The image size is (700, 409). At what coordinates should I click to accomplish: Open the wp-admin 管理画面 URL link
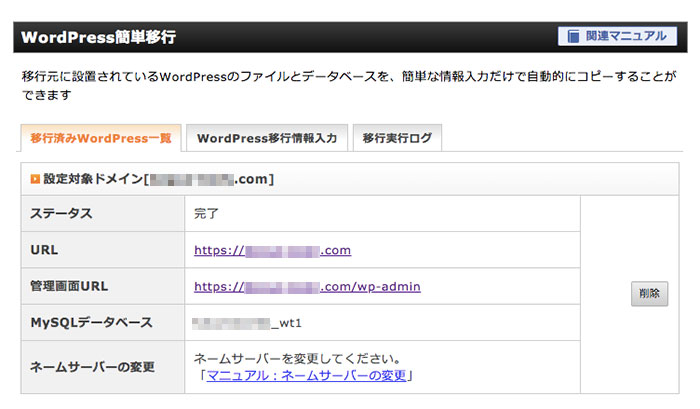pyautogui.click(x=307, y=286)
